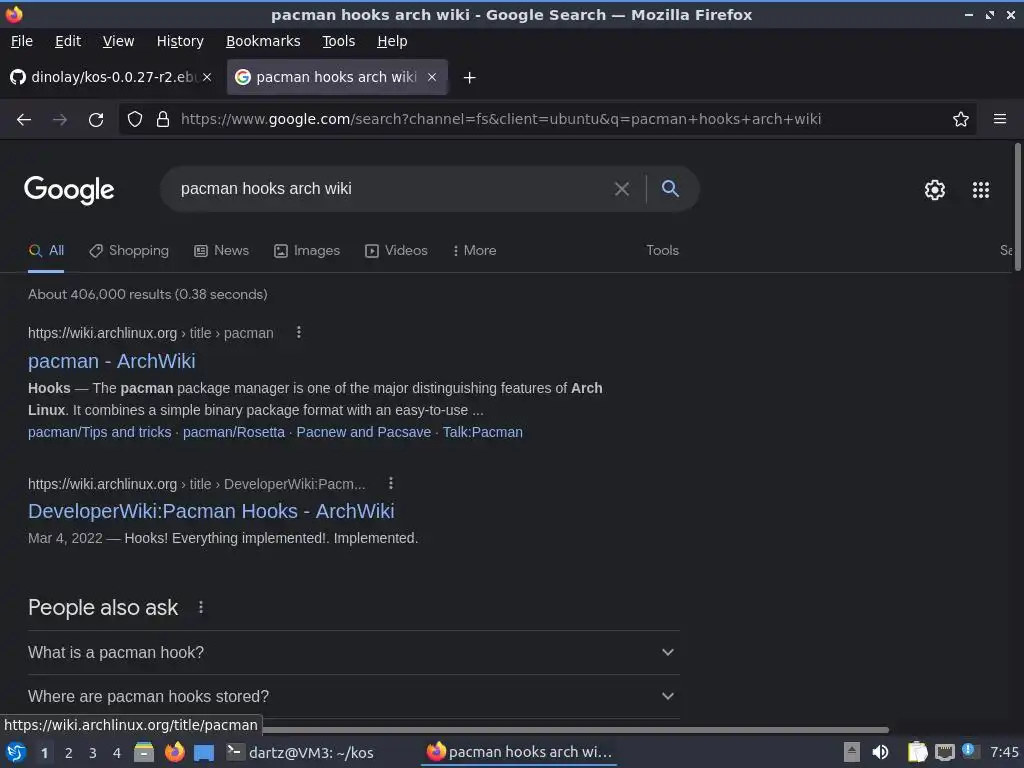Viewport: 1024px width, 768px height.
Task: Open network tray icon
Action: 944,753
